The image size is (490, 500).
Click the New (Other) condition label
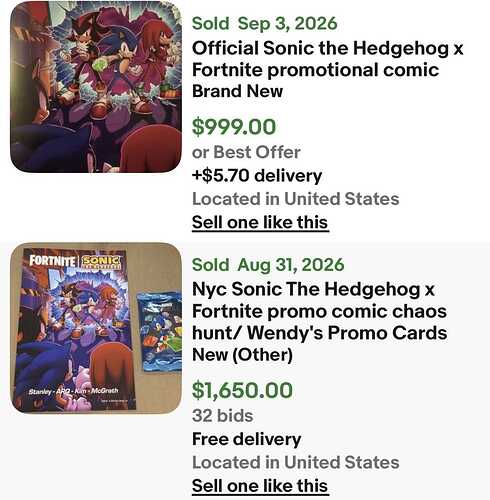242,355
